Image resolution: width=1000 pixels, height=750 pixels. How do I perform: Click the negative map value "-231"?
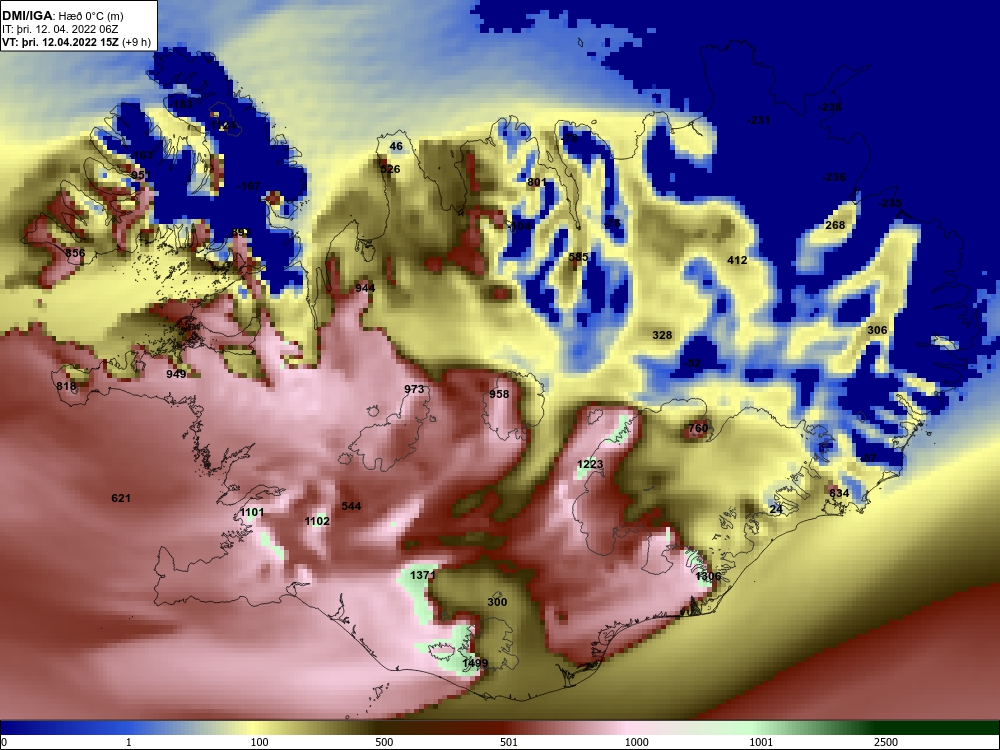tap(758, 120)
